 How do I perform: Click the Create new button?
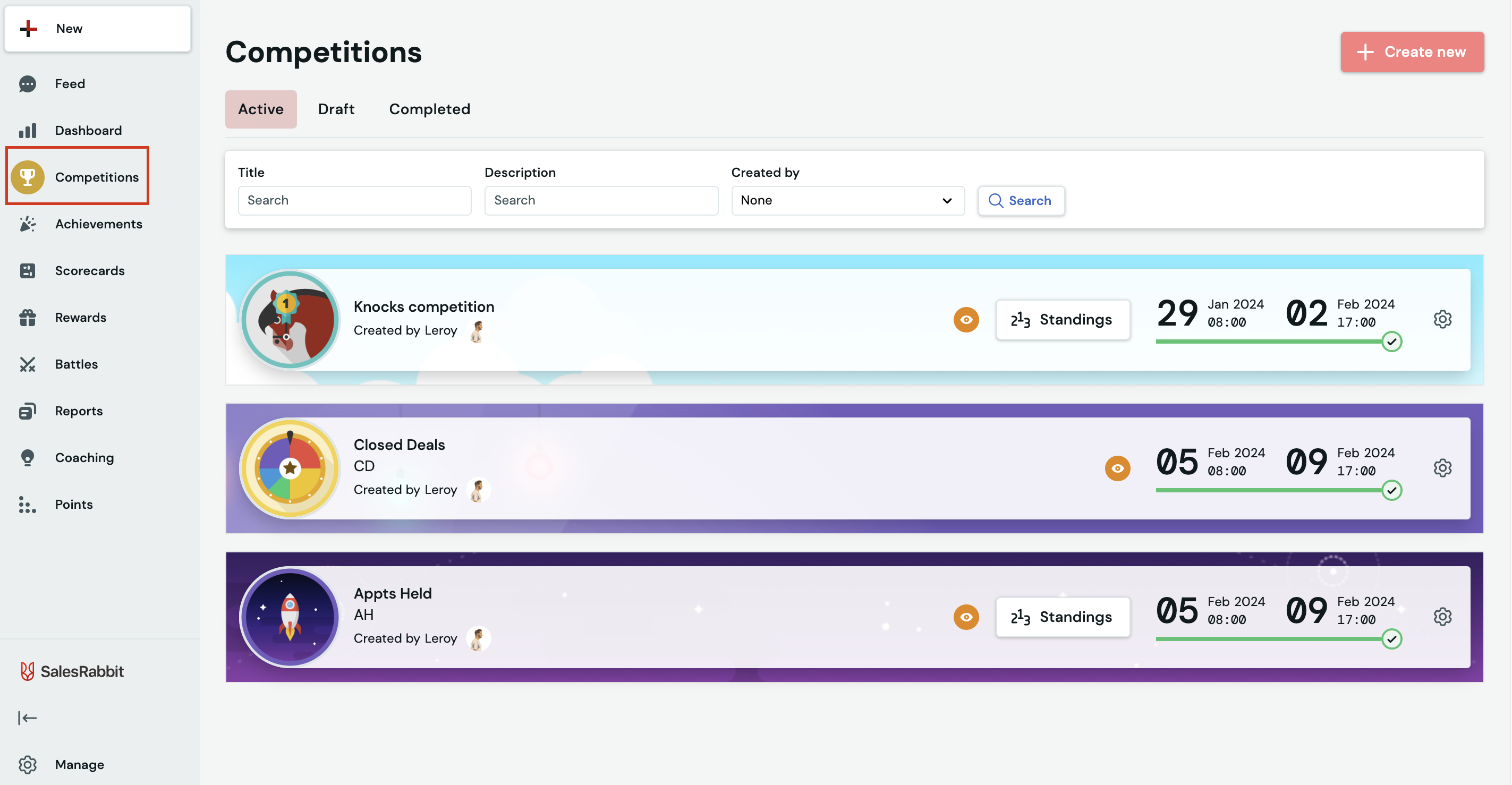click(x=1412, y=52)
